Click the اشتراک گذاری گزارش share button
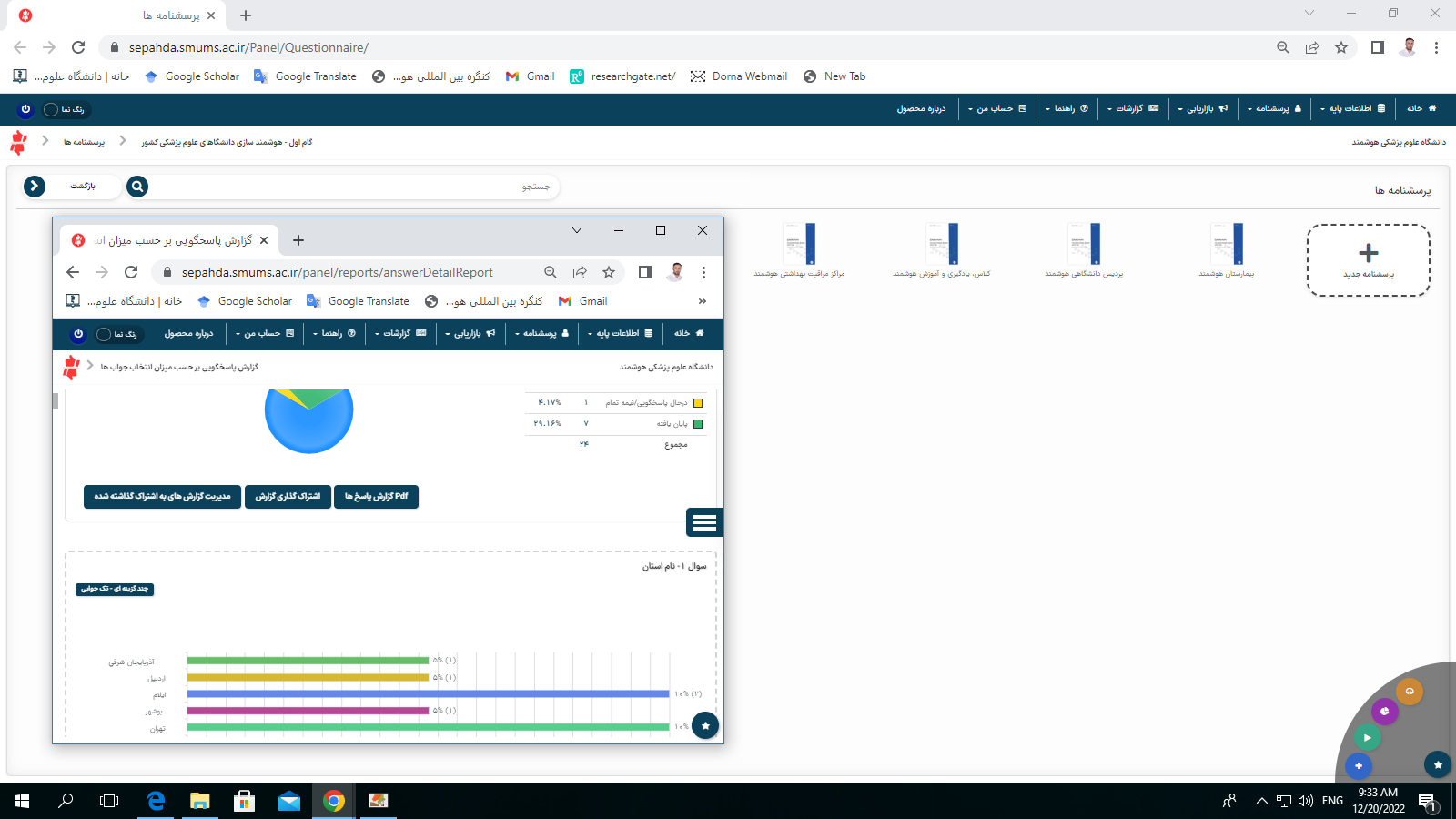This screenshot has height=819, width=1456. (288, 496)
